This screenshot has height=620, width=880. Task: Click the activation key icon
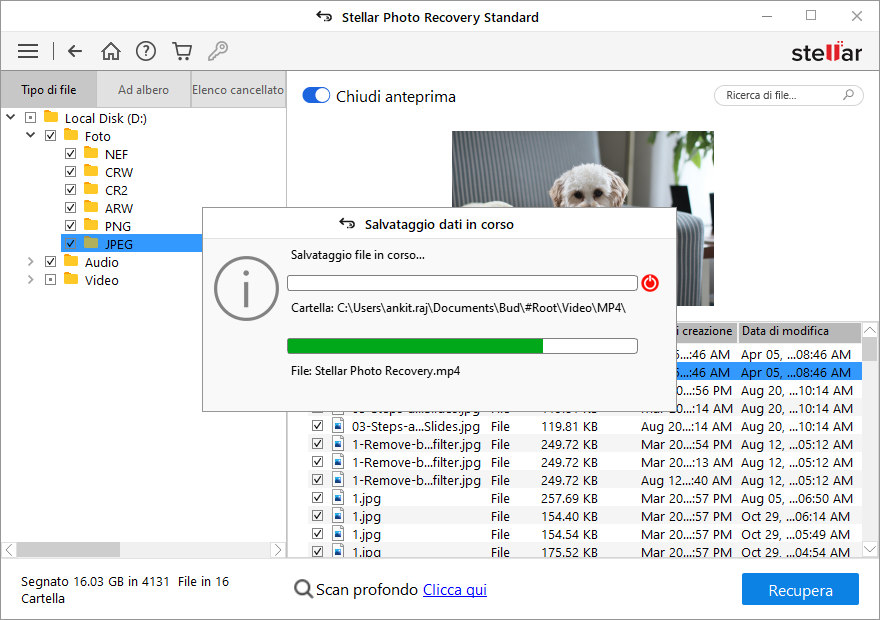[x=217, y=51]
